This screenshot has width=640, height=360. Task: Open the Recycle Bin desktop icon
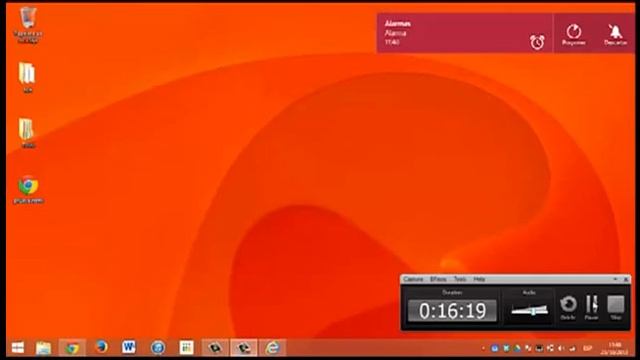28,24
